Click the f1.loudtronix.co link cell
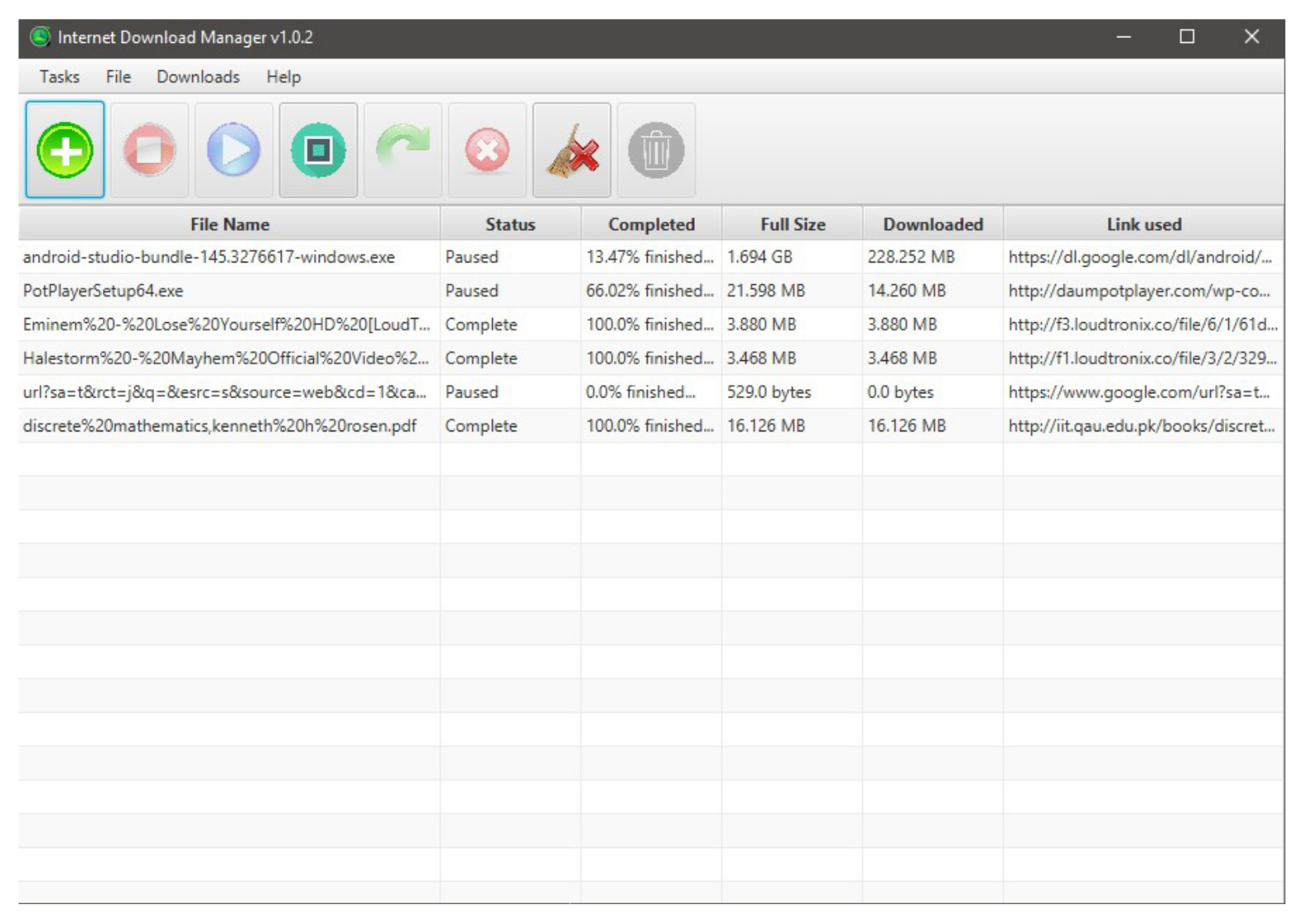Image resolution: width=1297 pixels, height=924 pixels. click(1143, 359)
